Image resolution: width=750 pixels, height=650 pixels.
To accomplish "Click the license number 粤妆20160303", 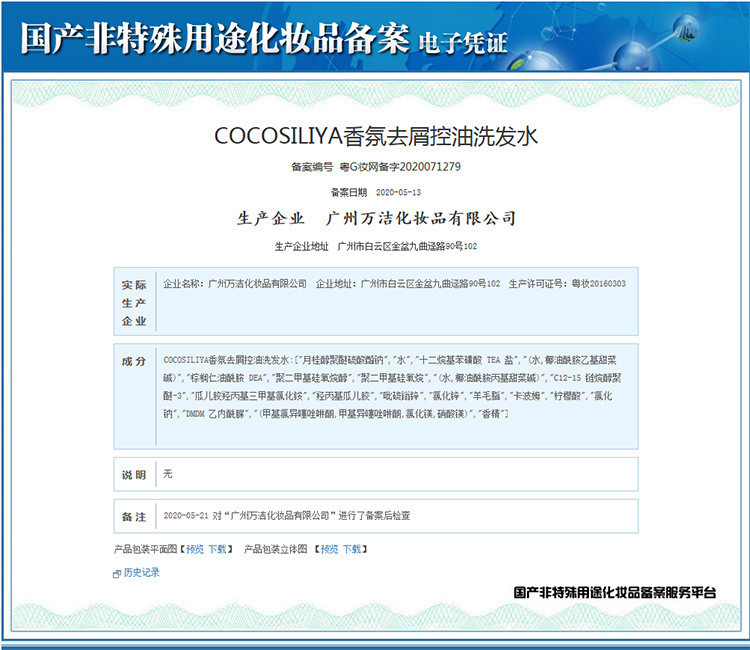I will 599,284.
